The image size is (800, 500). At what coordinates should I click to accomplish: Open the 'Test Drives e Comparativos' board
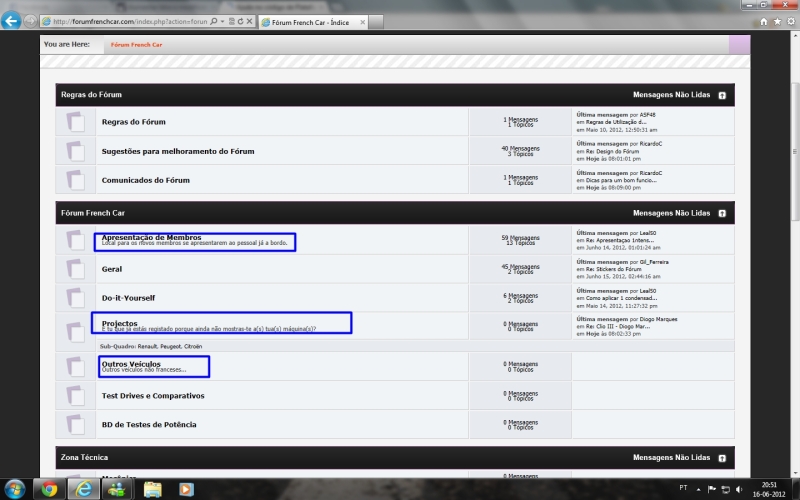click(153, 396)
